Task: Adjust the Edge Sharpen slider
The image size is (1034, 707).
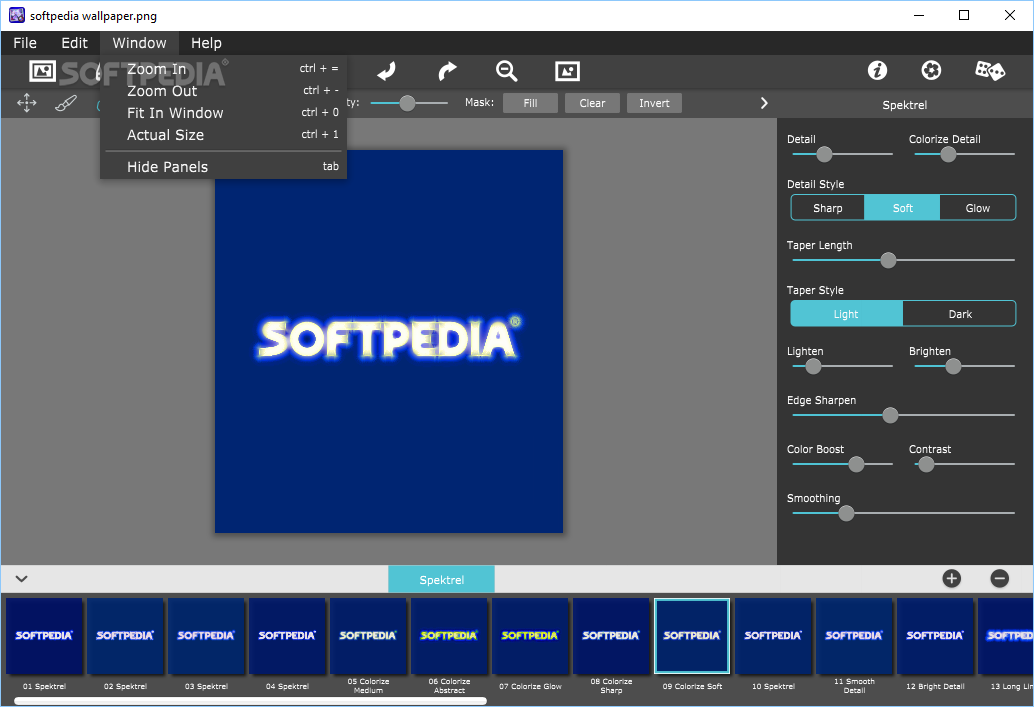Action: point(890,415)
